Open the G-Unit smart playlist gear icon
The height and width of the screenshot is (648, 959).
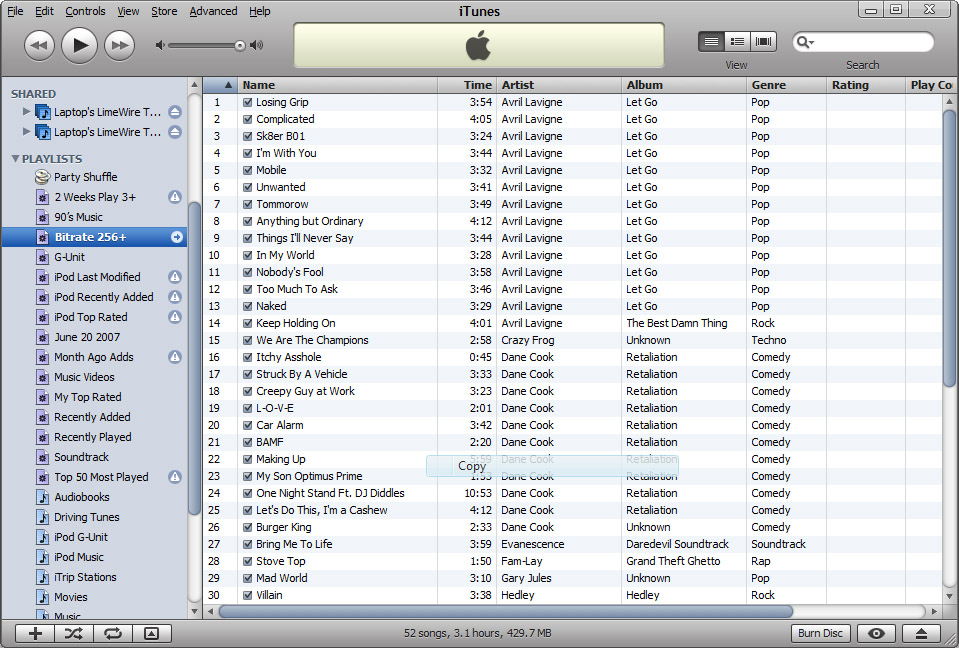[42, 257]
